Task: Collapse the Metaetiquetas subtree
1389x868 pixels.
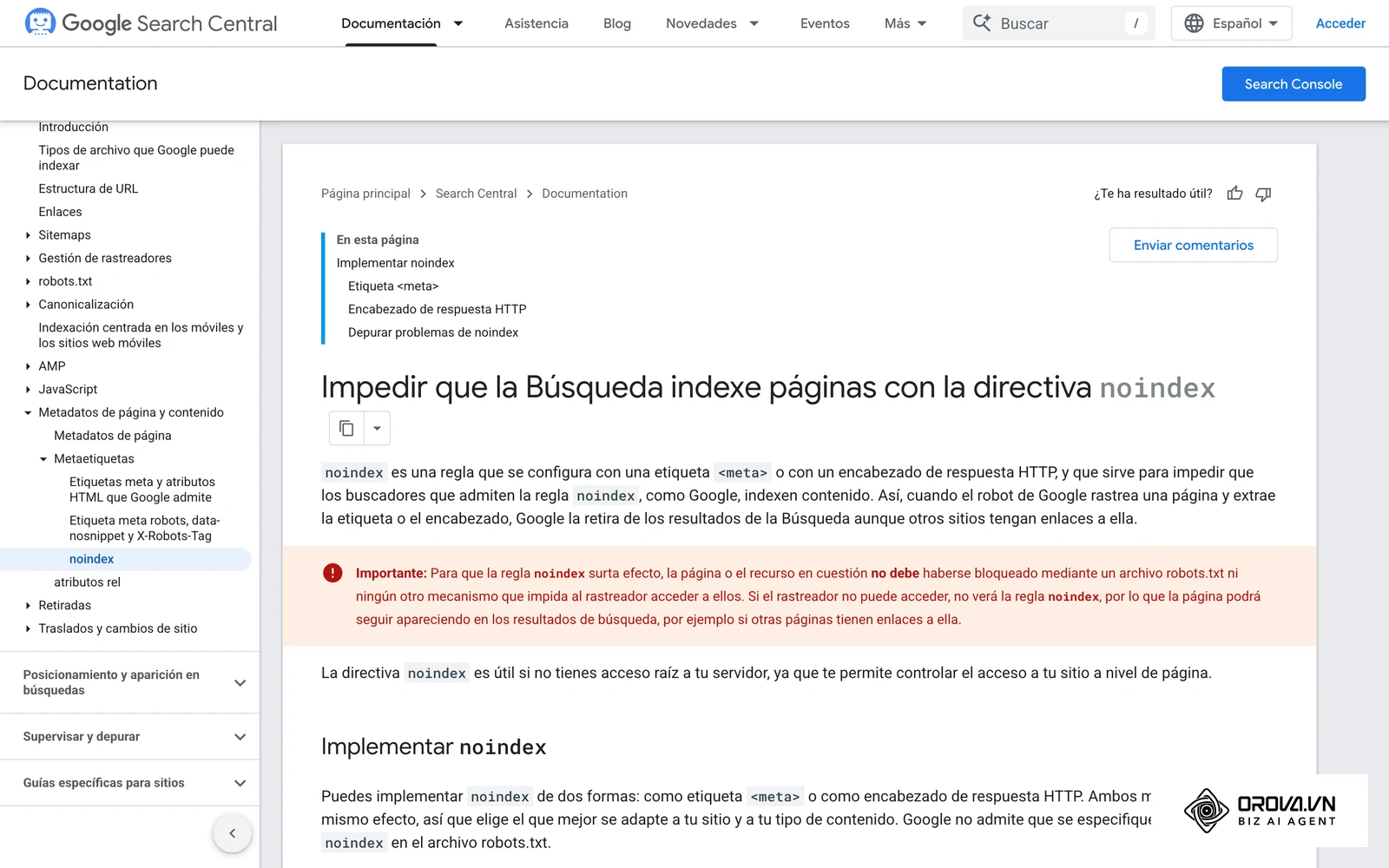Action: click(x=43, y=459)
